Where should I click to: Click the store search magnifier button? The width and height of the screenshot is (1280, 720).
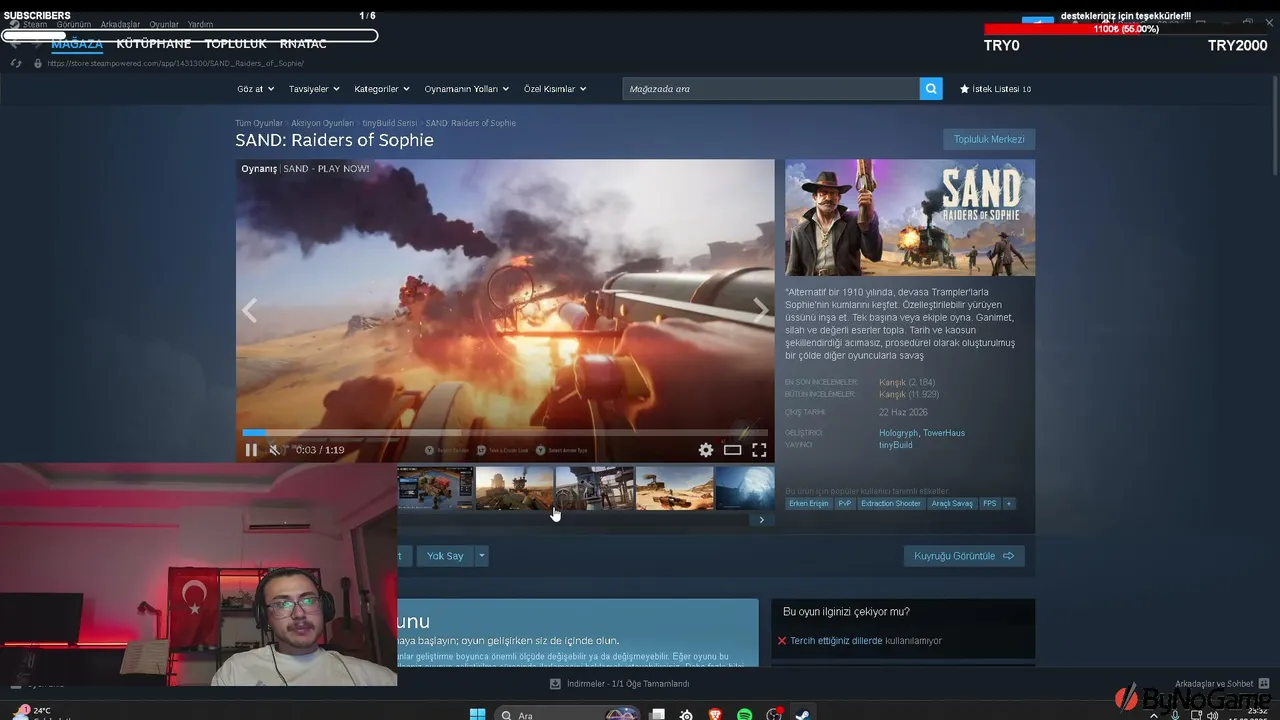[932, 89]
